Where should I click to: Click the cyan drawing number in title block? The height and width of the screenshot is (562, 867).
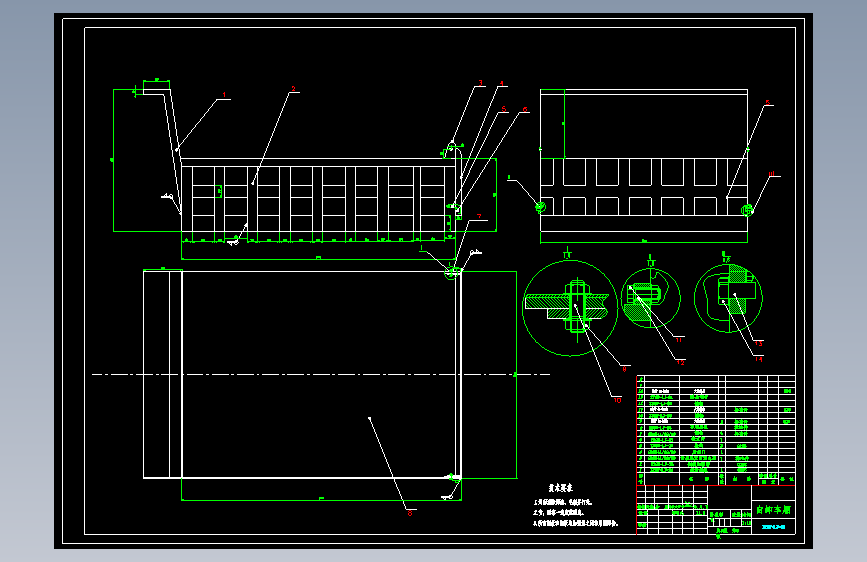[773, 527]
